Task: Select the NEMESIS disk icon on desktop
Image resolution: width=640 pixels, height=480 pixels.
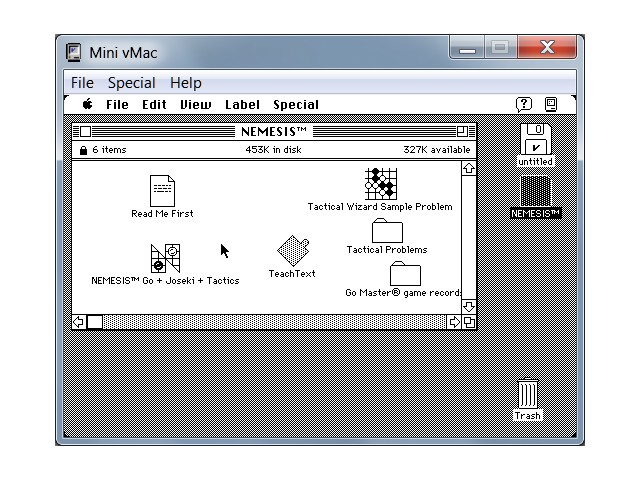Action: [x=536, y=191]
